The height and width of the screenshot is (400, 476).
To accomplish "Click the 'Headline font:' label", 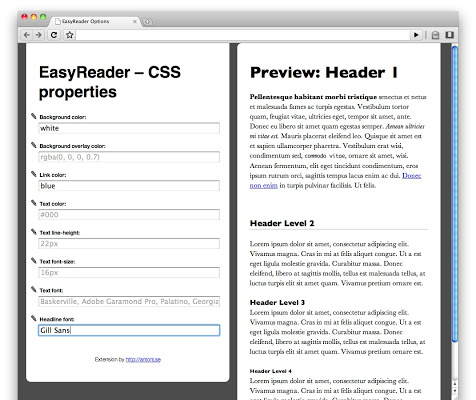I will point(57,319).
